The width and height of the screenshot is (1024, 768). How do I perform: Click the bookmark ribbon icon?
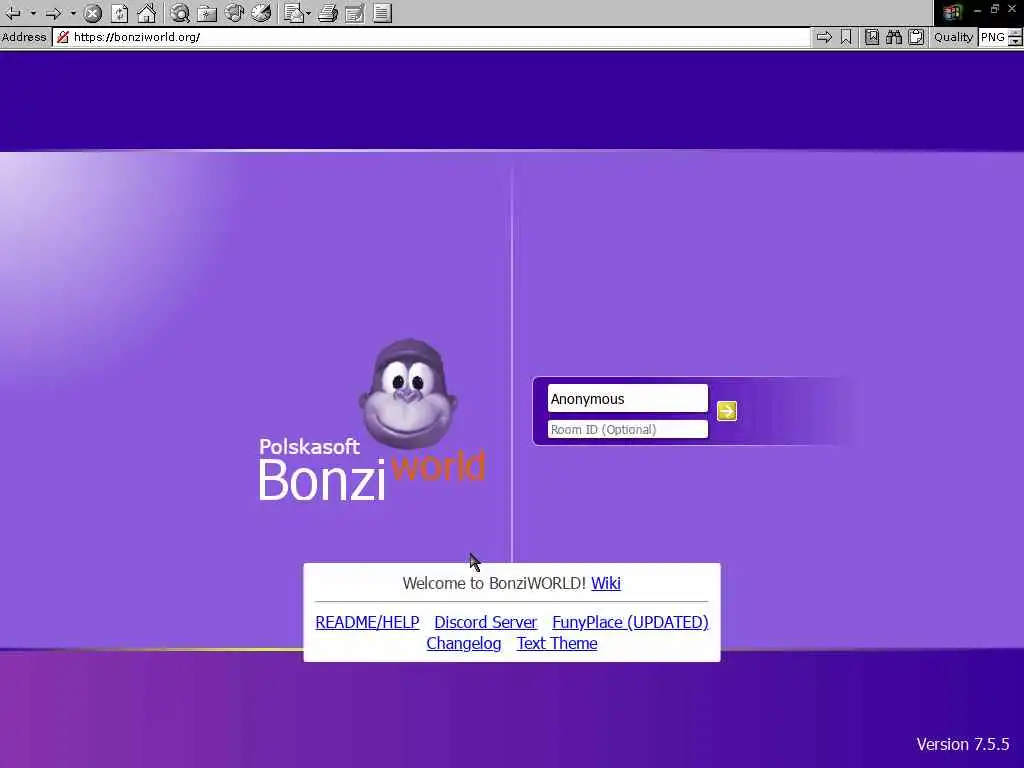point(846,37)
